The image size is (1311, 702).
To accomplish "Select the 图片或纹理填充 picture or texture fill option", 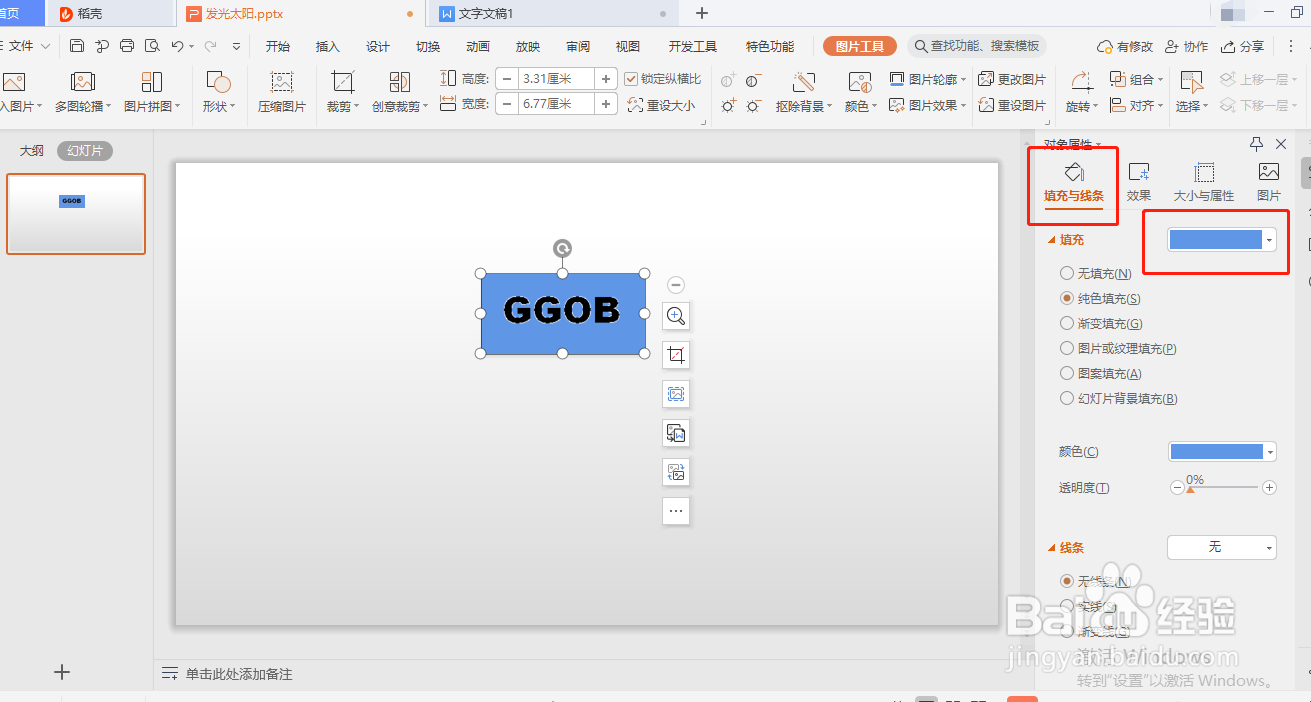I will (1067, 348).
